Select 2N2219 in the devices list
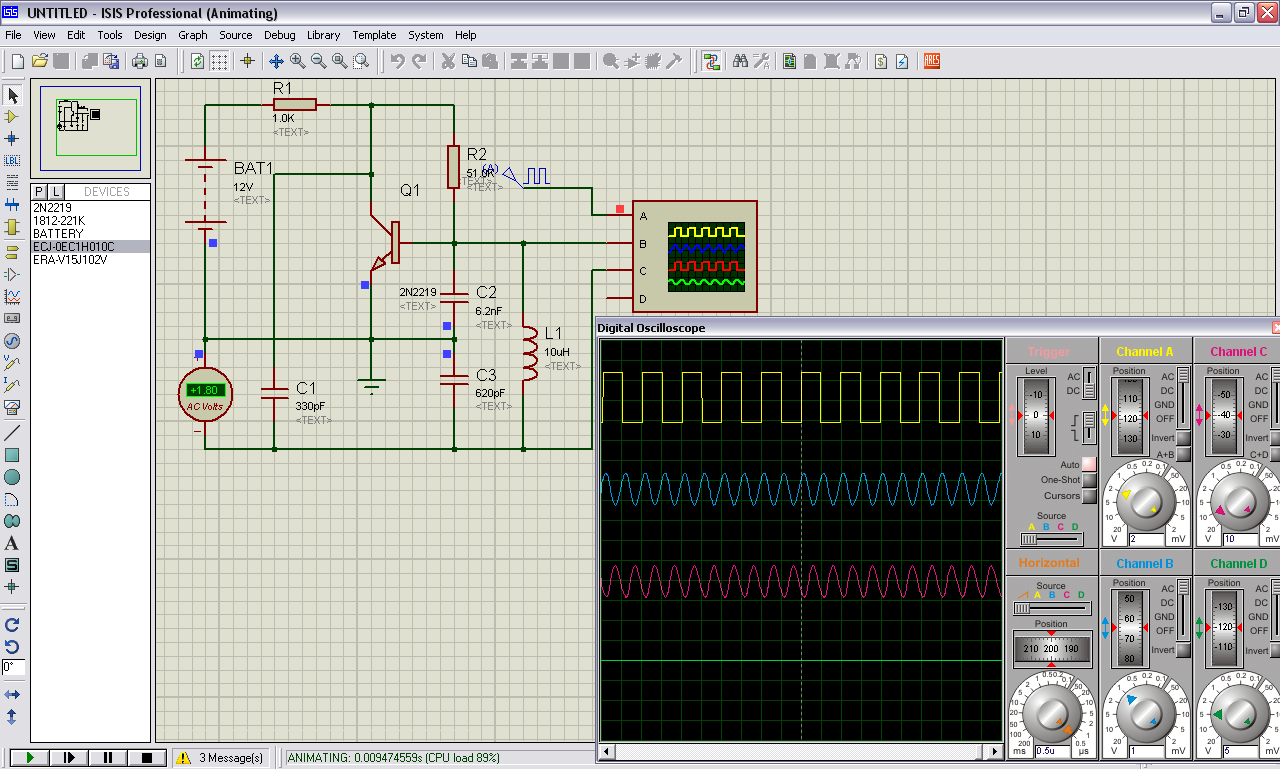 pyautogui.click(x=52, y=207)
